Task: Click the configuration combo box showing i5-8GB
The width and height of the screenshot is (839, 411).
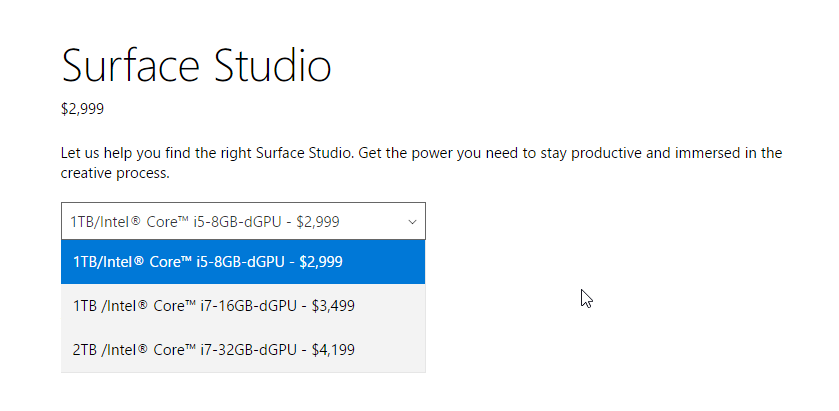Action: pos(243,221)
